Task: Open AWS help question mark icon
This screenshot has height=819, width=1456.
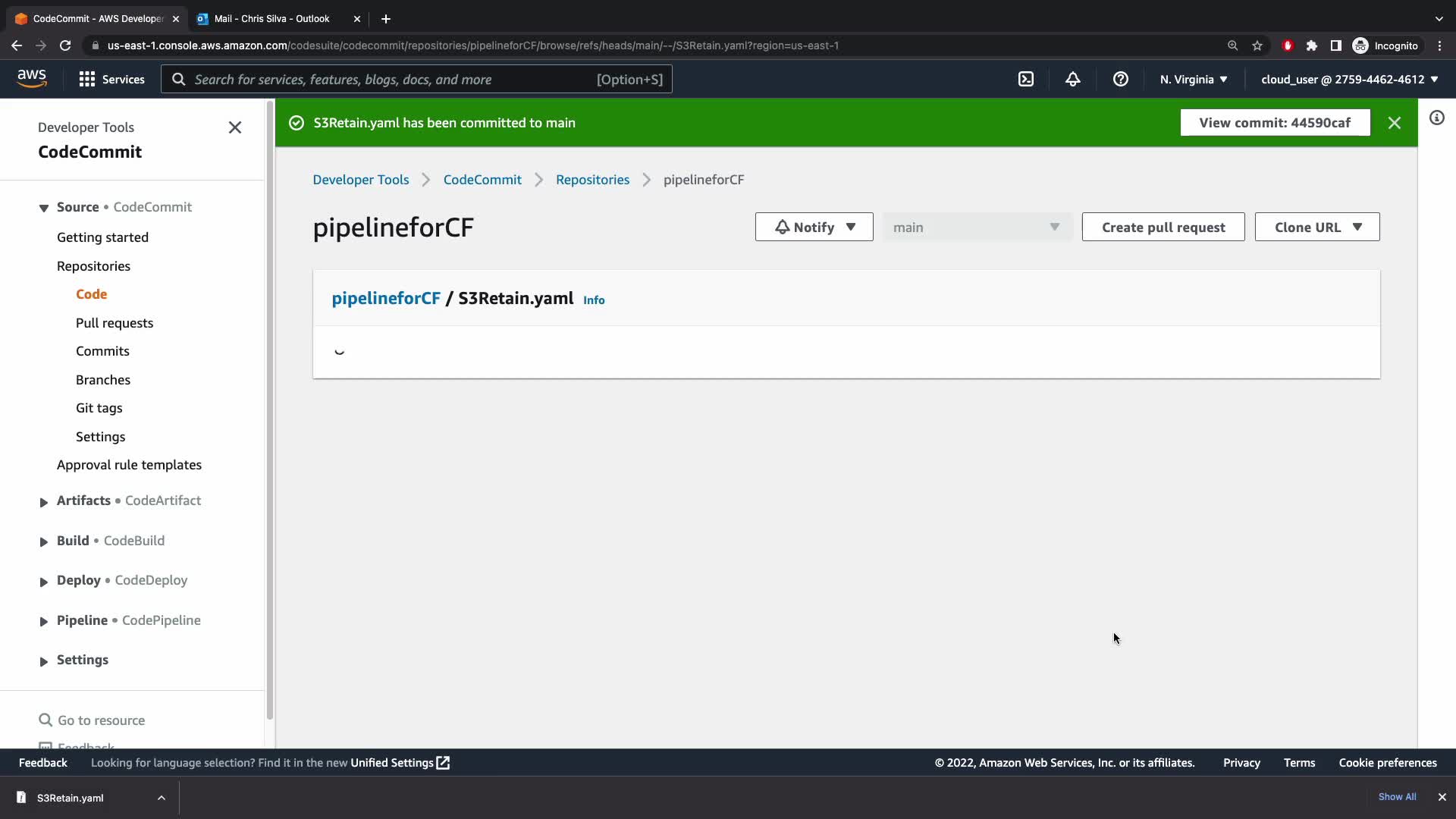Action: [1120, 79]
